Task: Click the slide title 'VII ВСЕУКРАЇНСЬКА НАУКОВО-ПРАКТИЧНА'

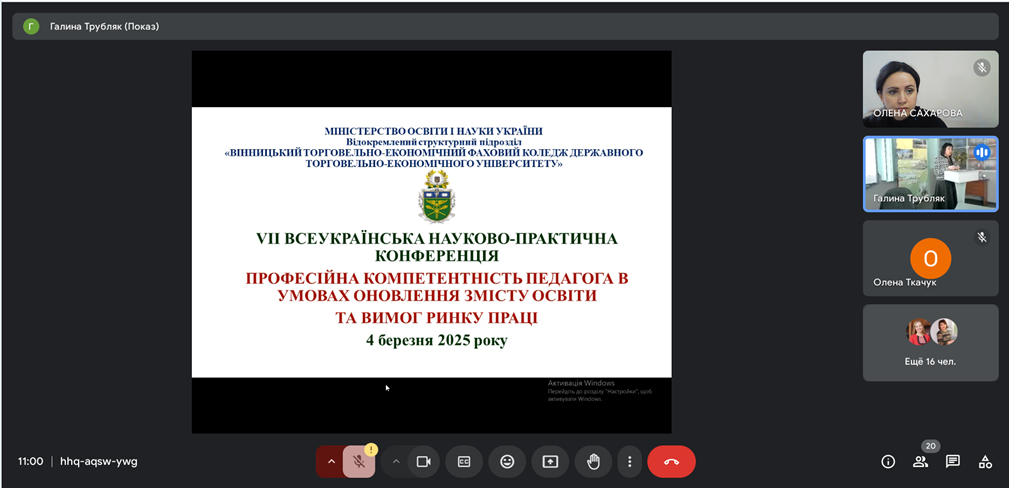Action: click(436, 239)
